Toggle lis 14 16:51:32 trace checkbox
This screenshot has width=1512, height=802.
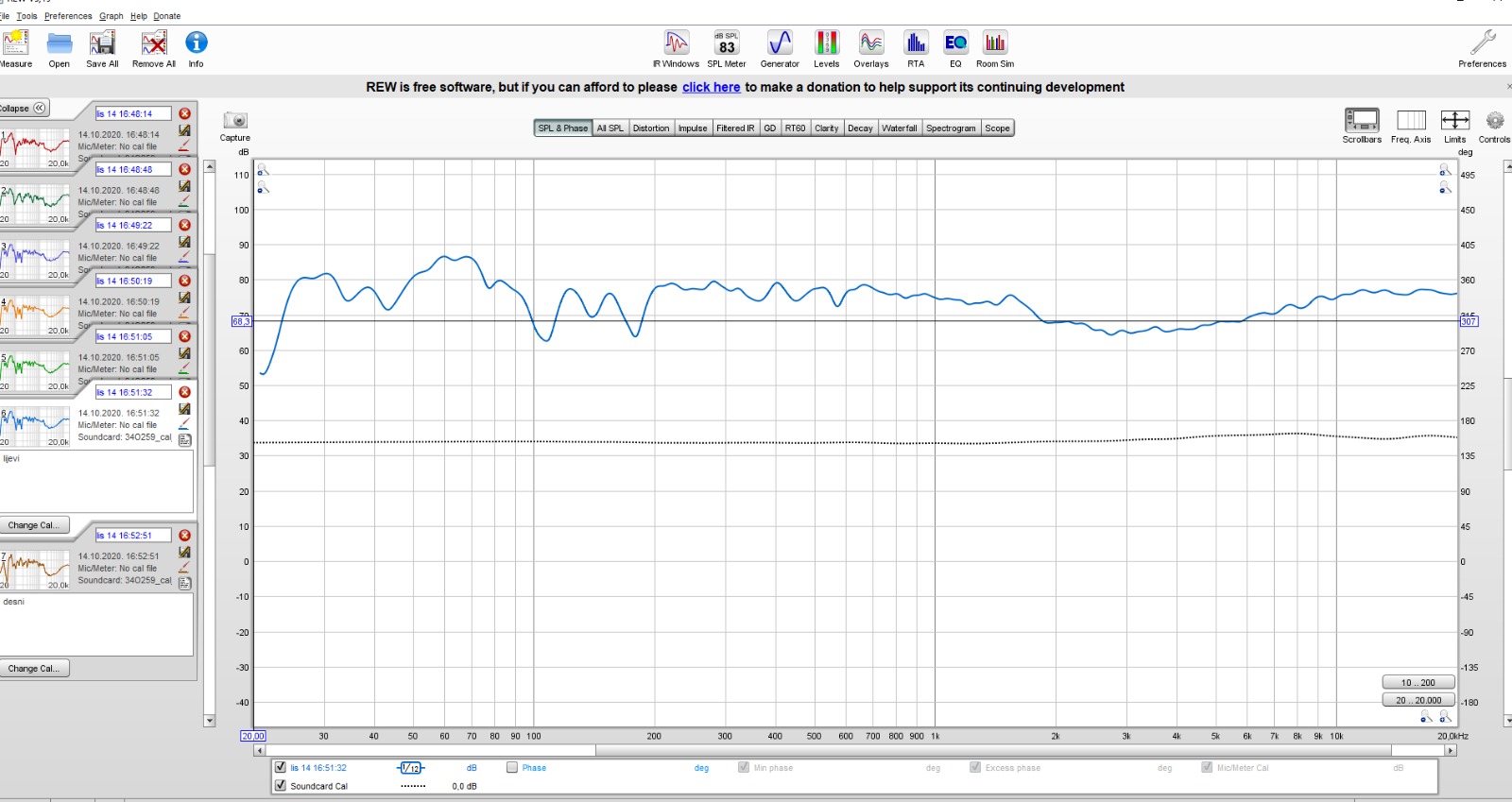point(281,767)
